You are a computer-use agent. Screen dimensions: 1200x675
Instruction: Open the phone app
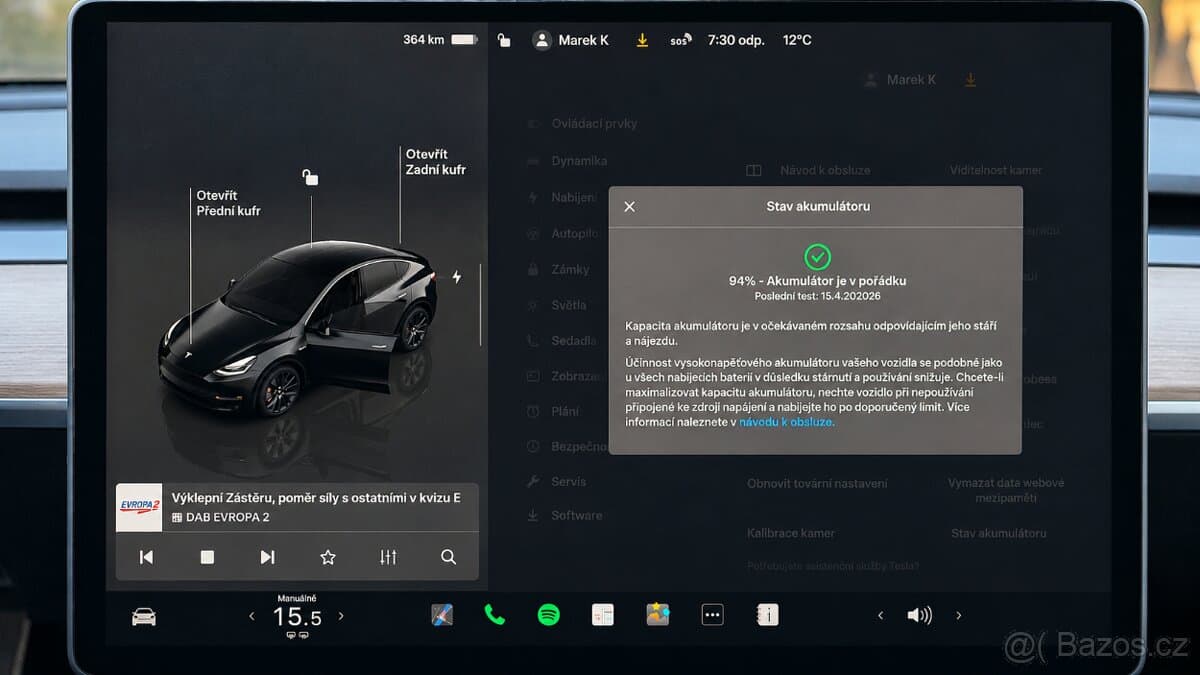[x=495, y=615]
